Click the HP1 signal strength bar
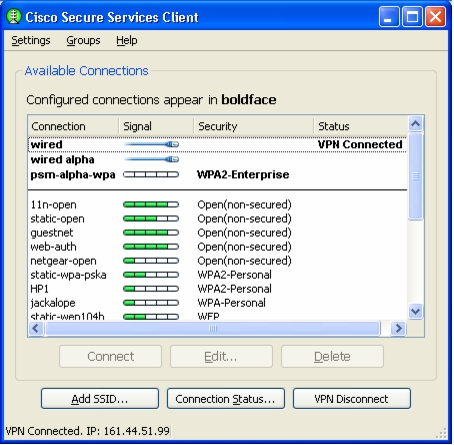Image resolution: width=454 pixels, height=445 pixels. click(x=151, y=289)
